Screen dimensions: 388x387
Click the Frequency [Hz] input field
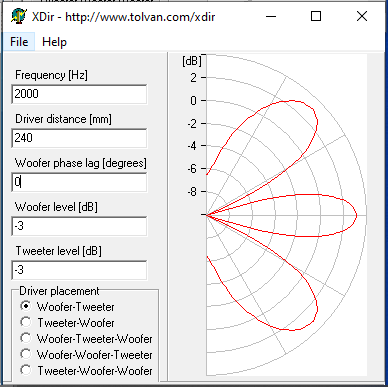[79, 94]
